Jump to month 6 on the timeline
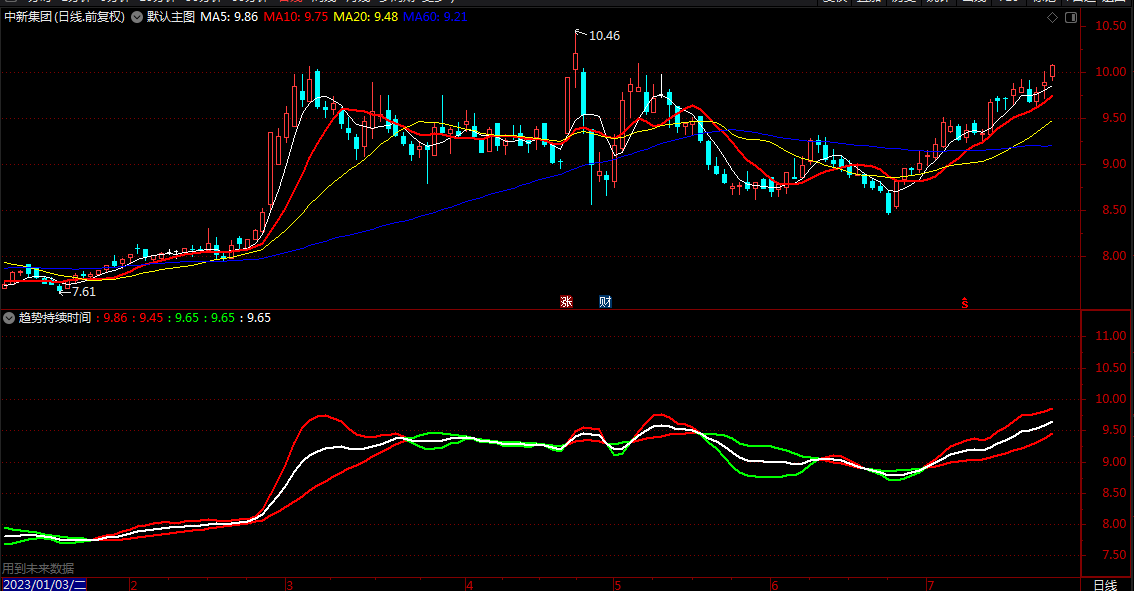 click(775, 584)
